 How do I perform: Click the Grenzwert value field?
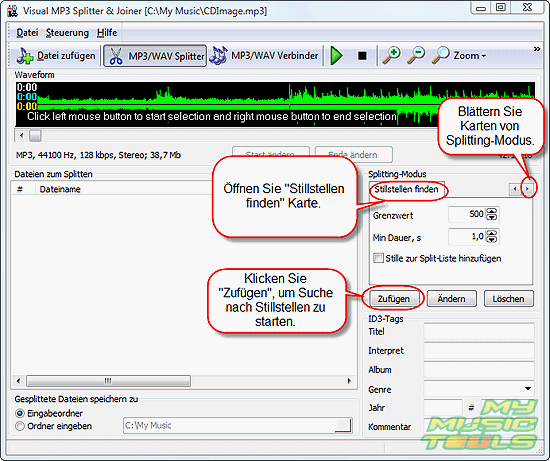pos(468,214)
